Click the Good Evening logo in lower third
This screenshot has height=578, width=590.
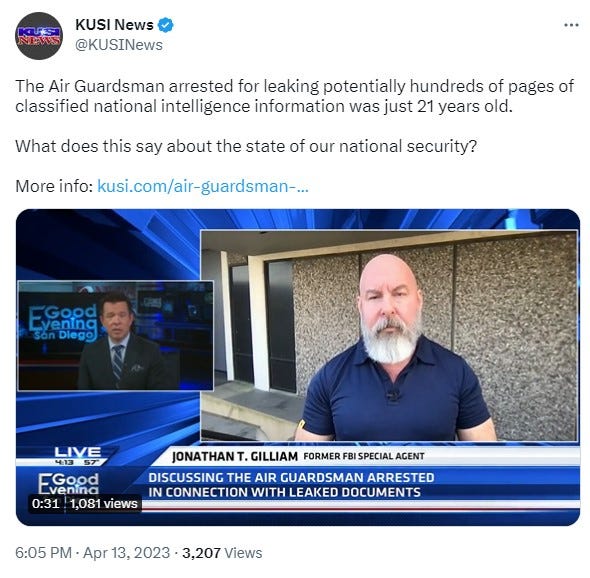tap(68, 483)
